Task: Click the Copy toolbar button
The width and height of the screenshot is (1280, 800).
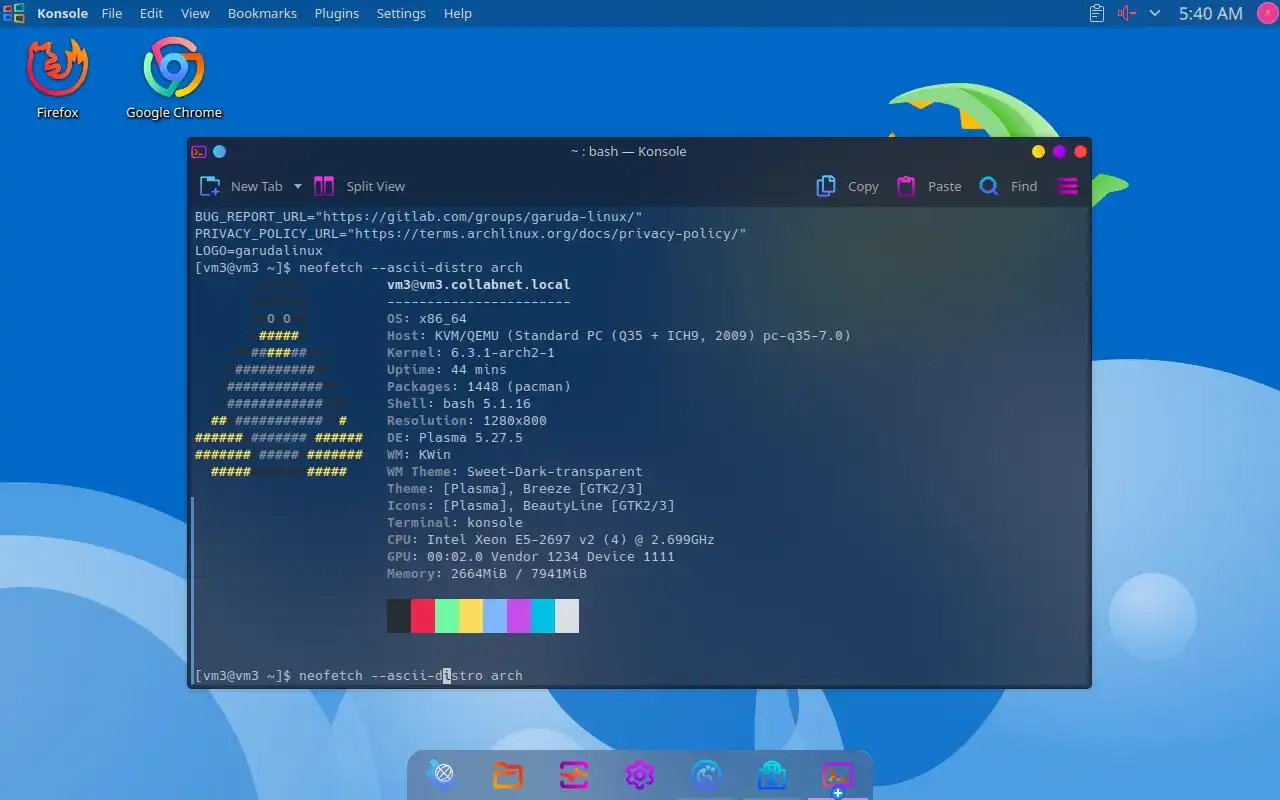Action: pyautogui.click(x=847, y=186)
